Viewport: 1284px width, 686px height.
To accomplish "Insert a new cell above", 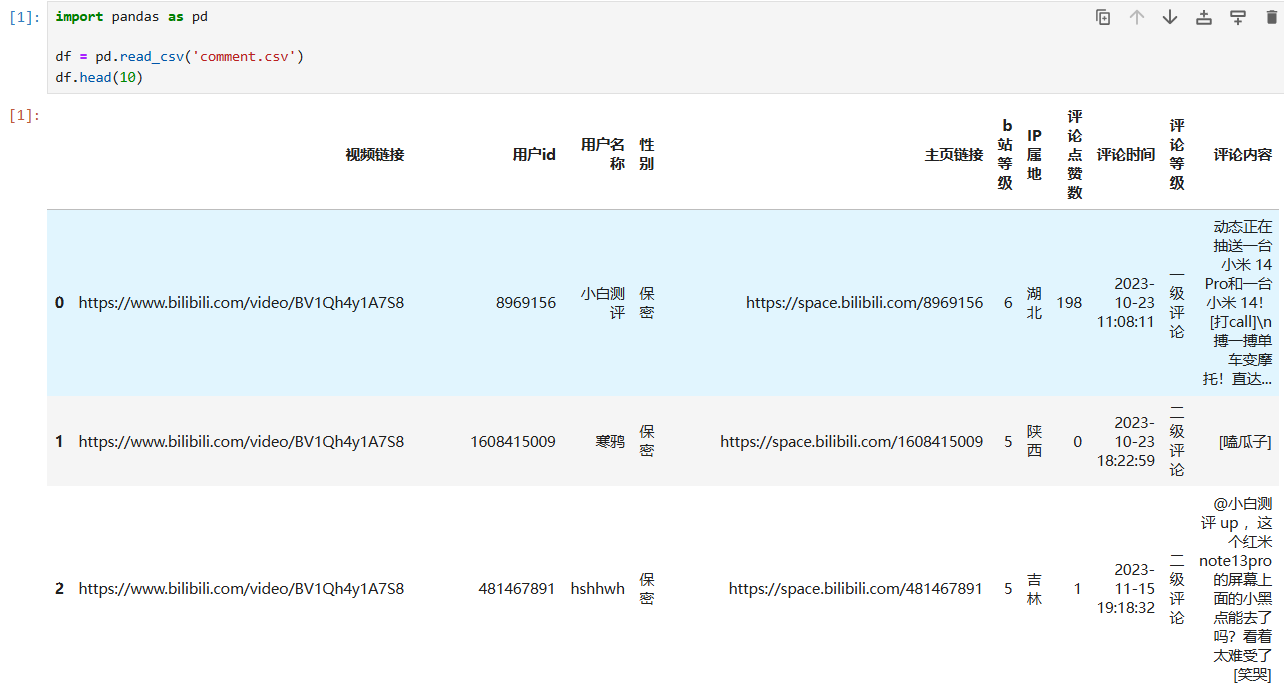I will [1204, 17].
